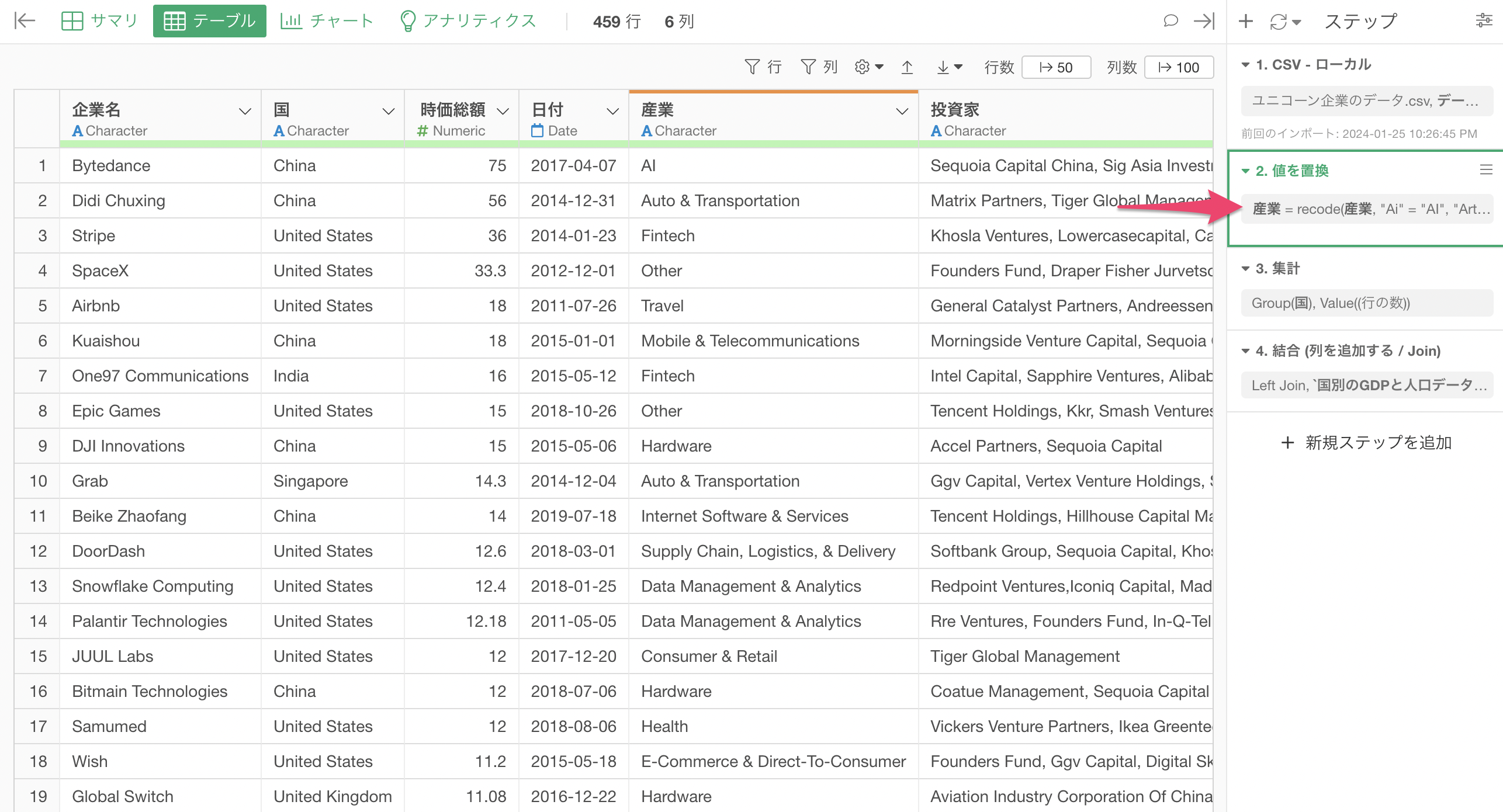Image resolution: width=1503 pixels, height=812 pixels.
Task: Click the Bytedance cell
Action: tap(160, 166)
